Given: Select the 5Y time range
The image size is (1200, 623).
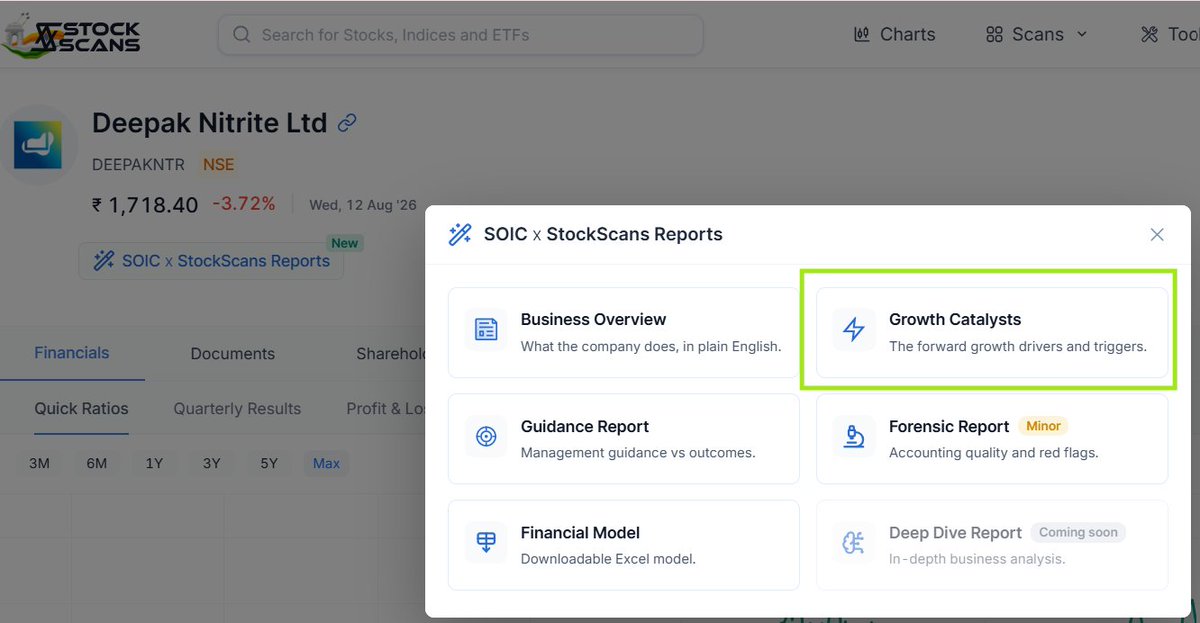Looking at the screenshot, I should (x=269, y=463).
